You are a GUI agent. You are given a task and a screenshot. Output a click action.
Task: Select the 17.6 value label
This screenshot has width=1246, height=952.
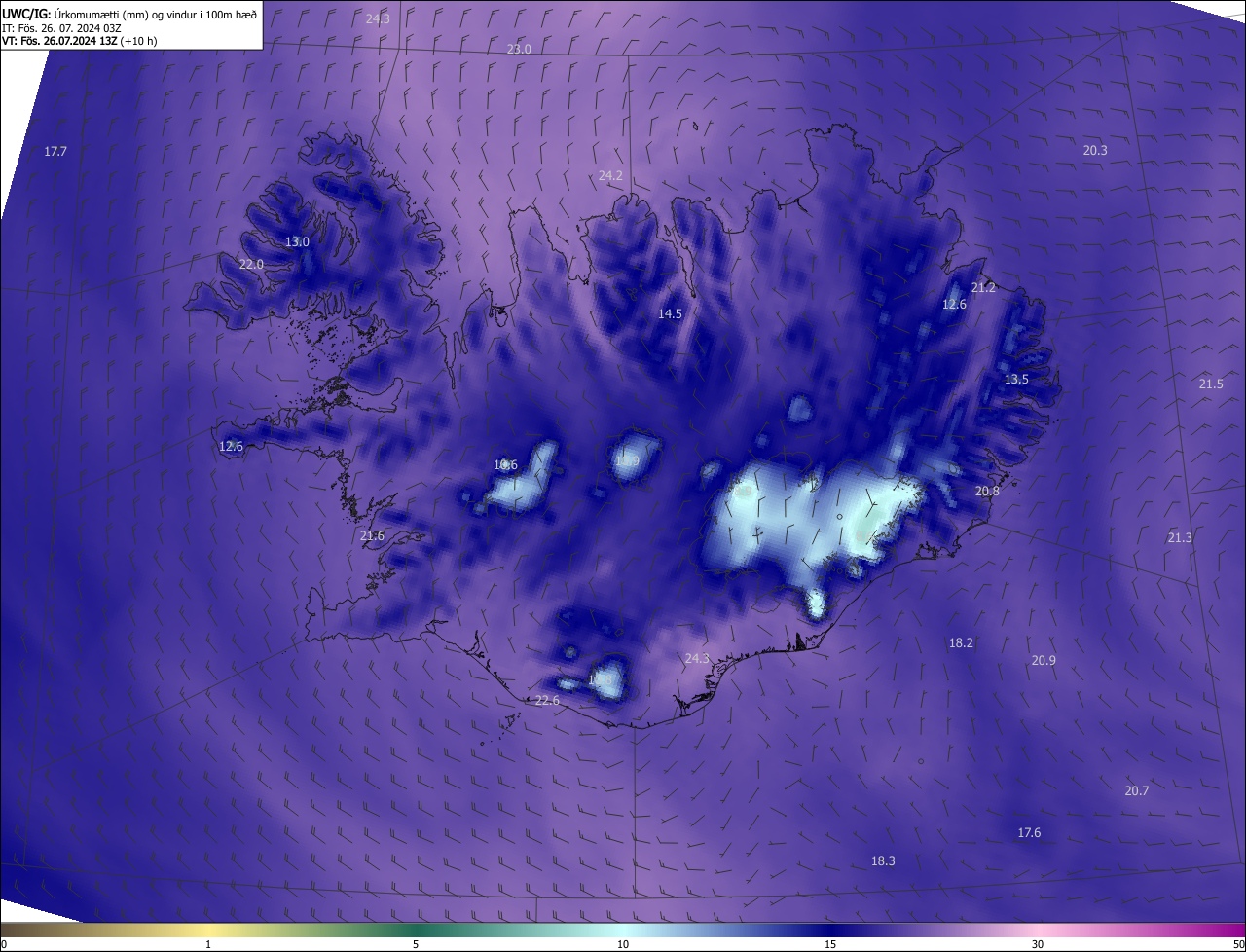(x=1029, y=833)
